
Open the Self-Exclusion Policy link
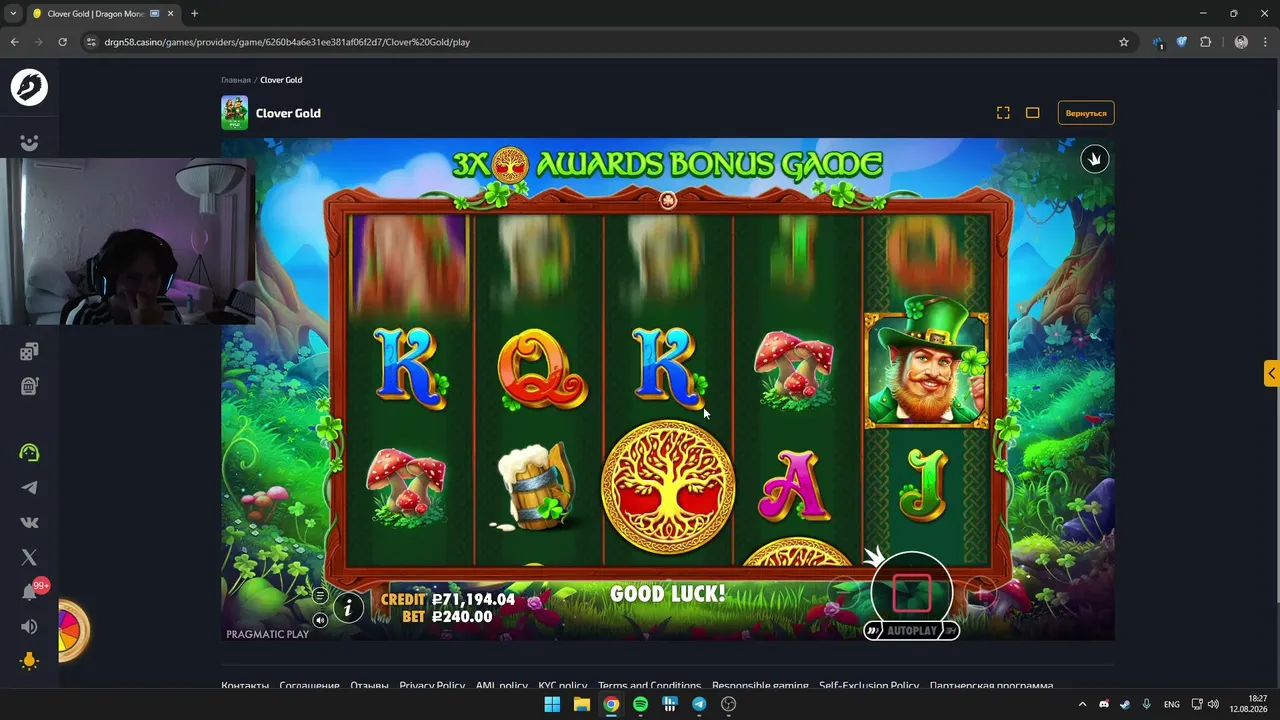[869, 686]
